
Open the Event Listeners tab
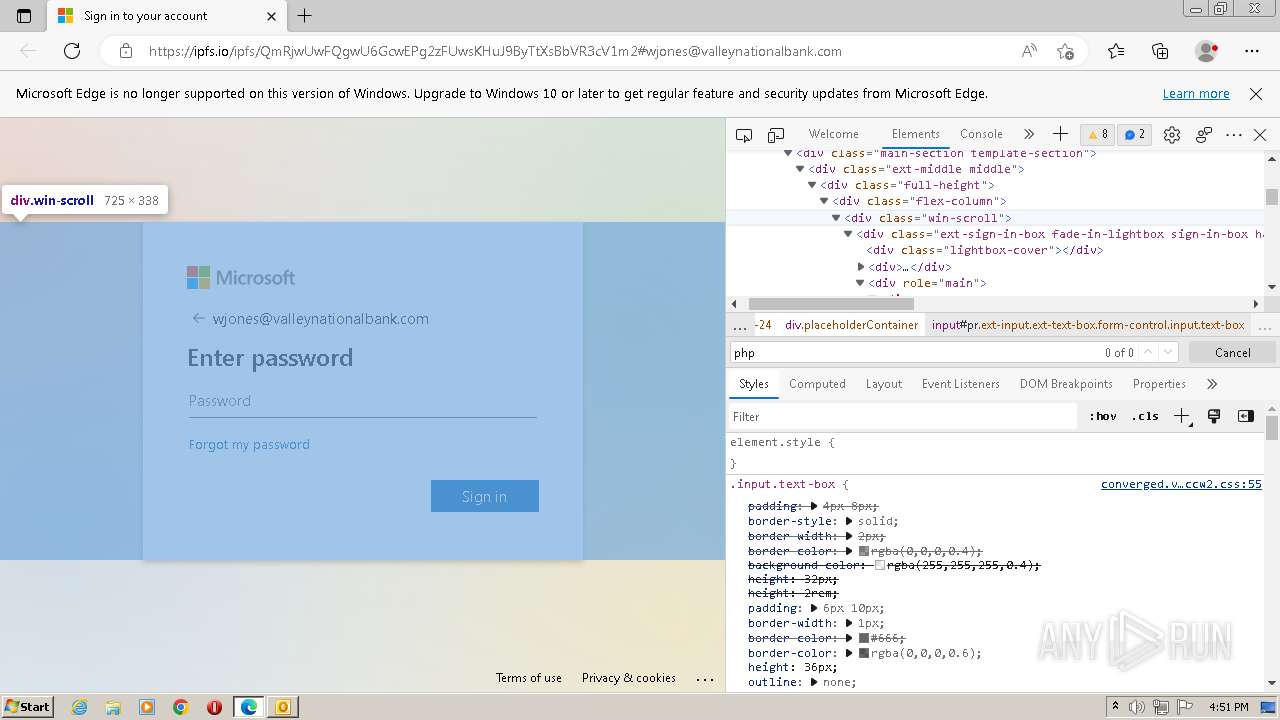pos(960,384)
